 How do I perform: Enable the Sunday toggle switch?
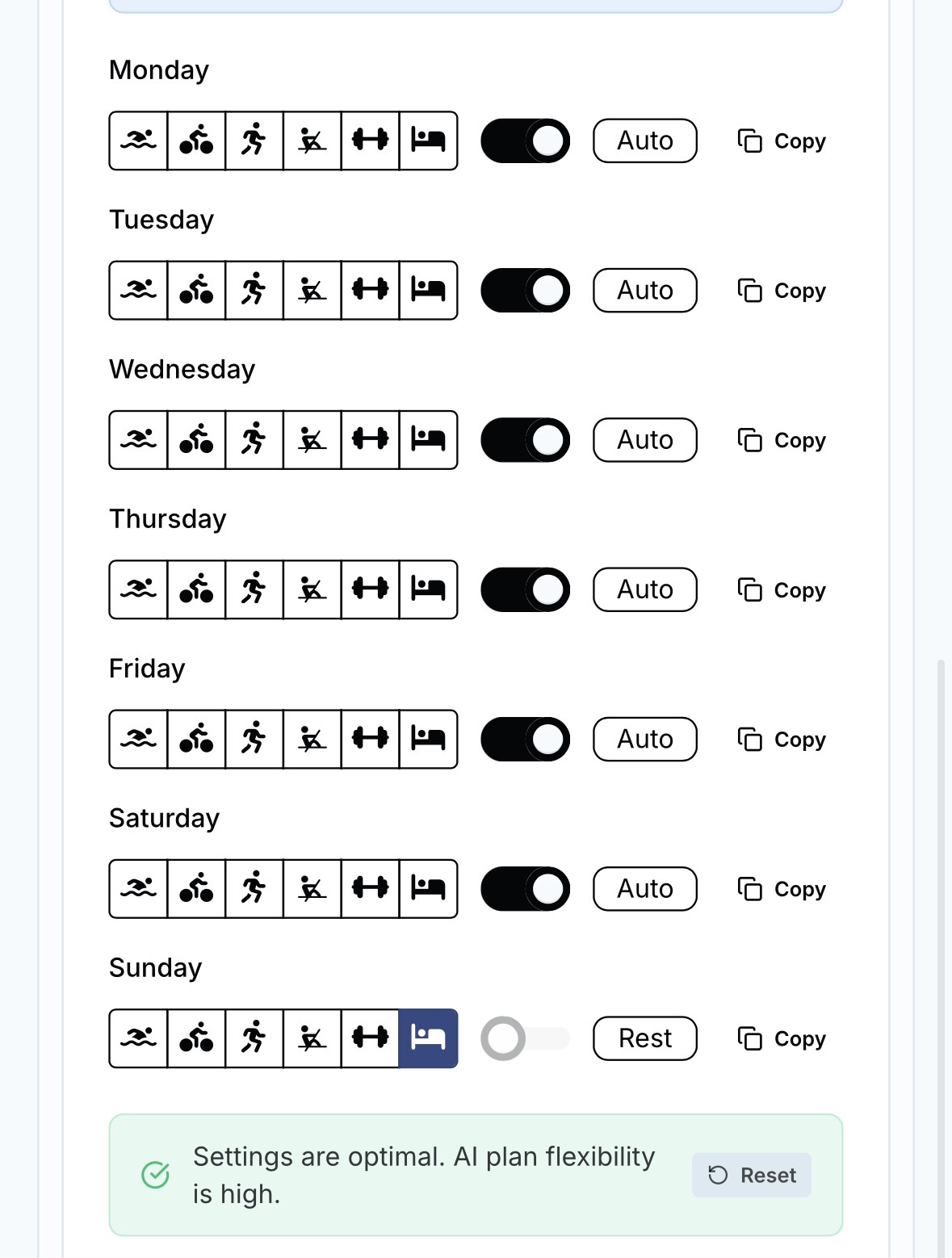(525, 1038)
